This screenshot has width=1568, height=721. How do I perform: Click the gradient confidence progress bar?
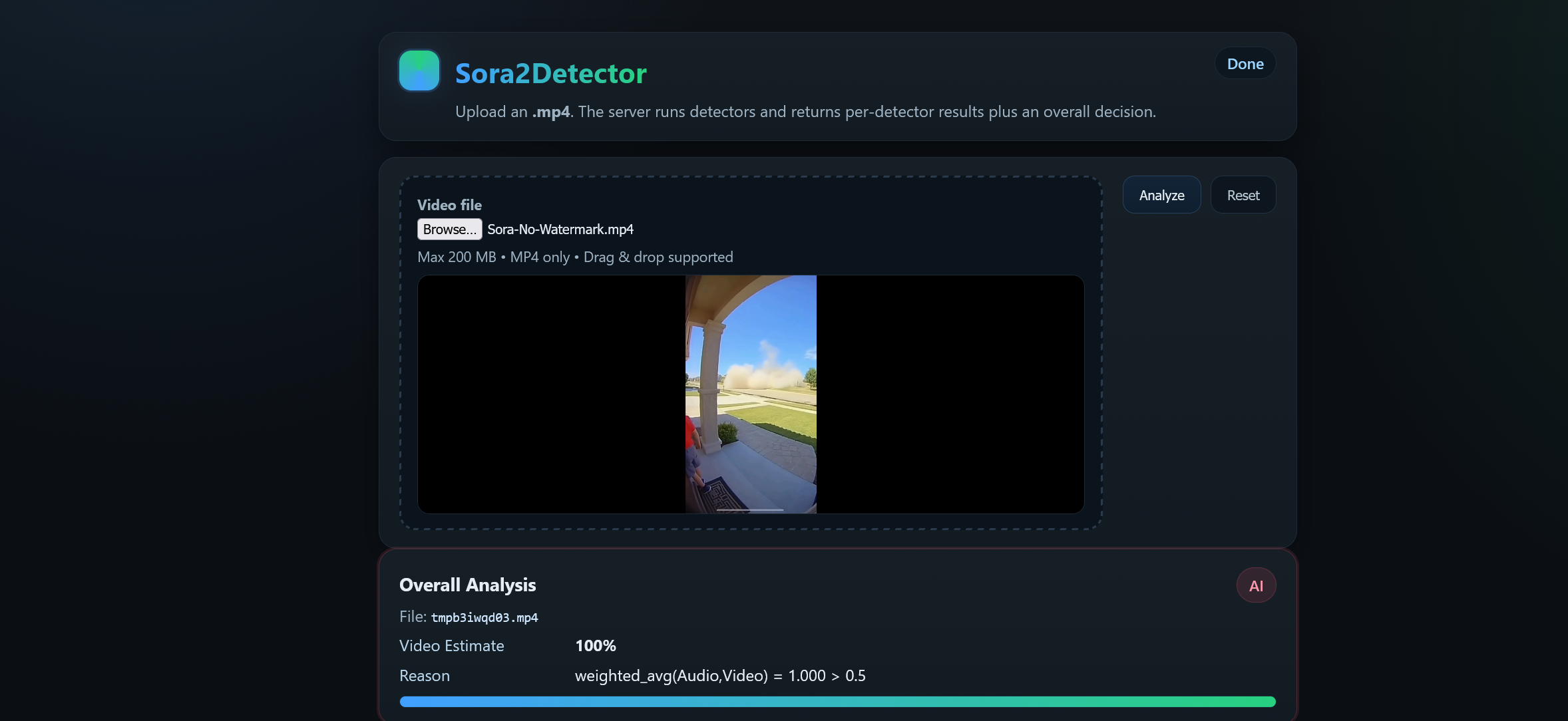pyautogui.click(x=837, y=702)
